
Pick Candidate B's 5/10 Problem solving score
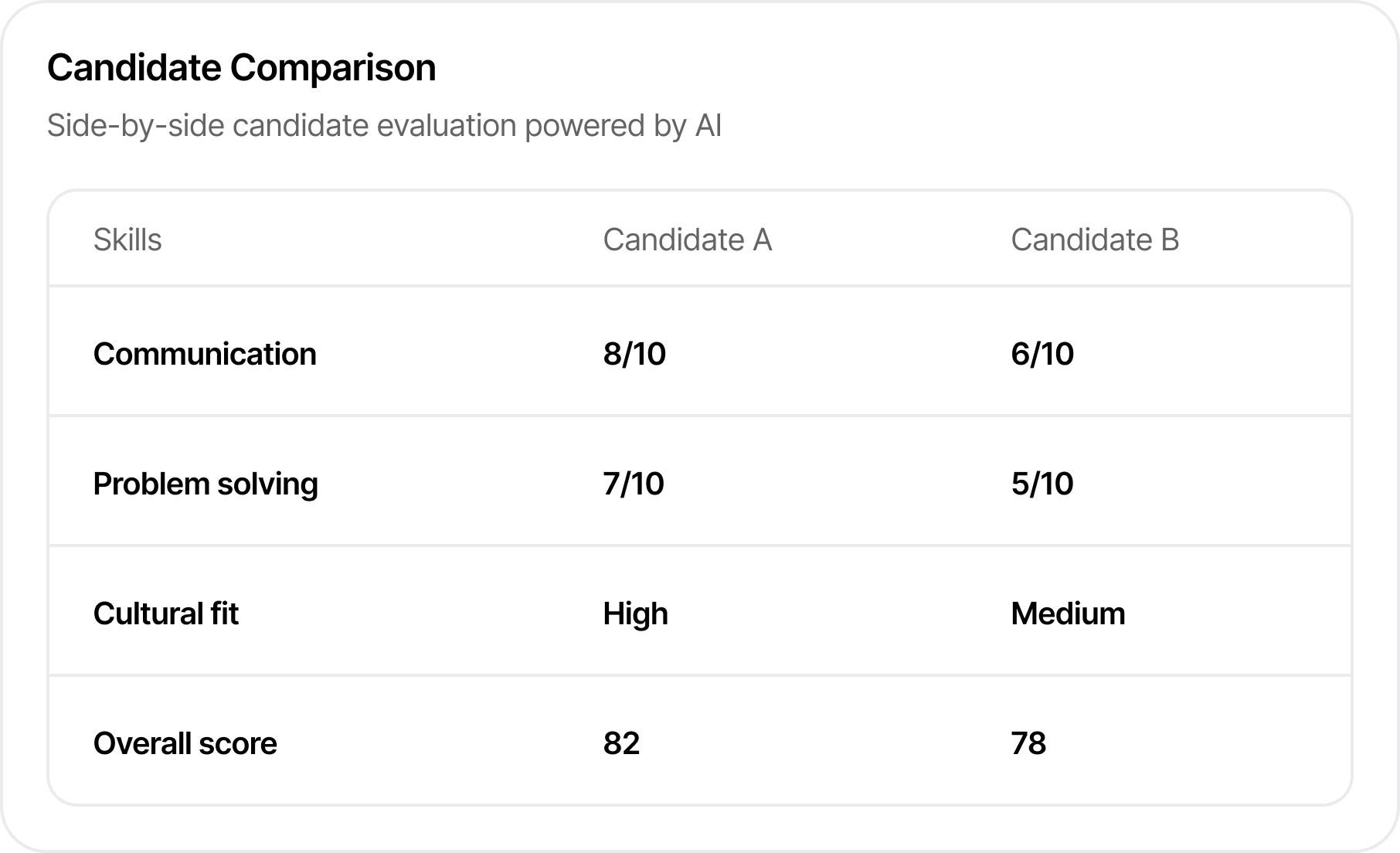(x=1042, y=484)
